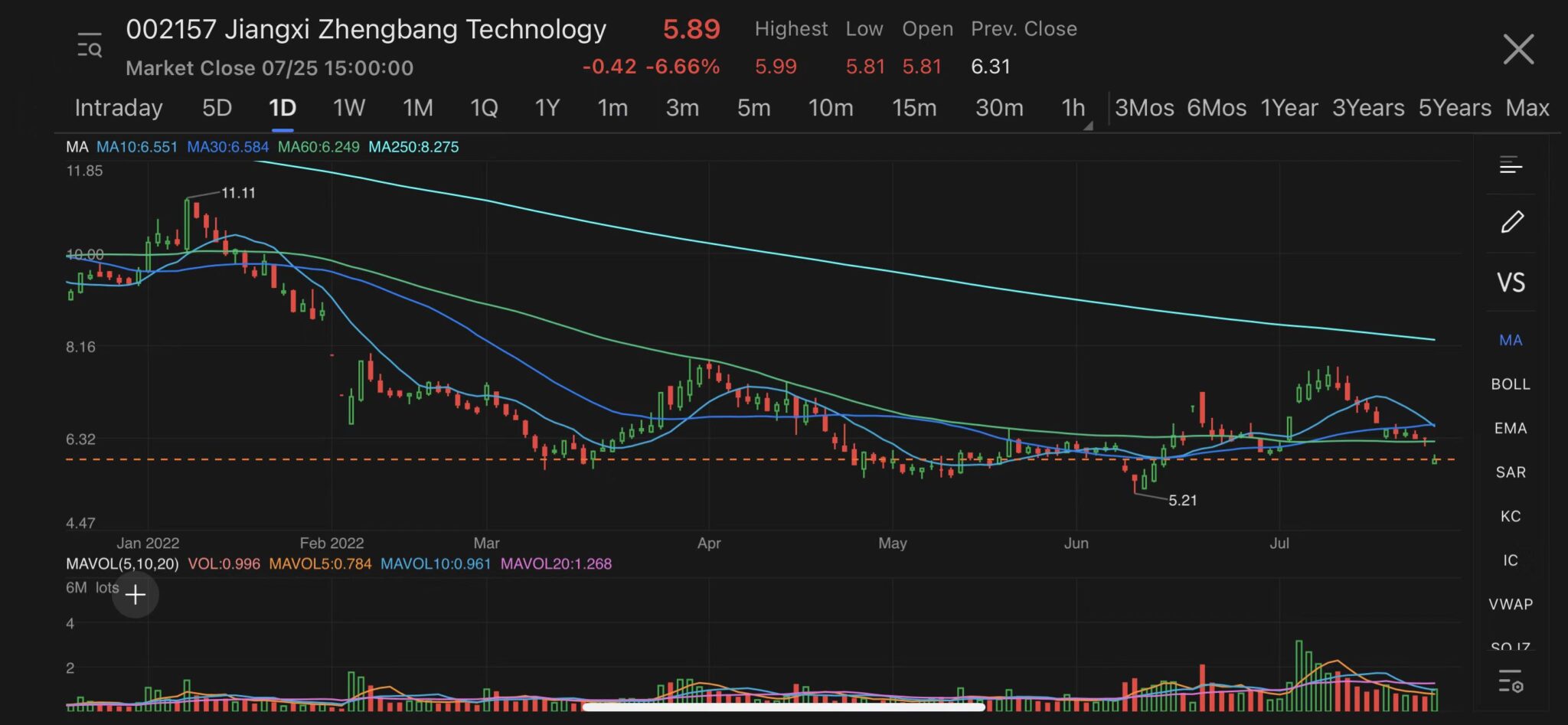This screenshot has height=725, width=1568.
Task: Toggle the KC indicator
Action: (x=1511, y=517)
